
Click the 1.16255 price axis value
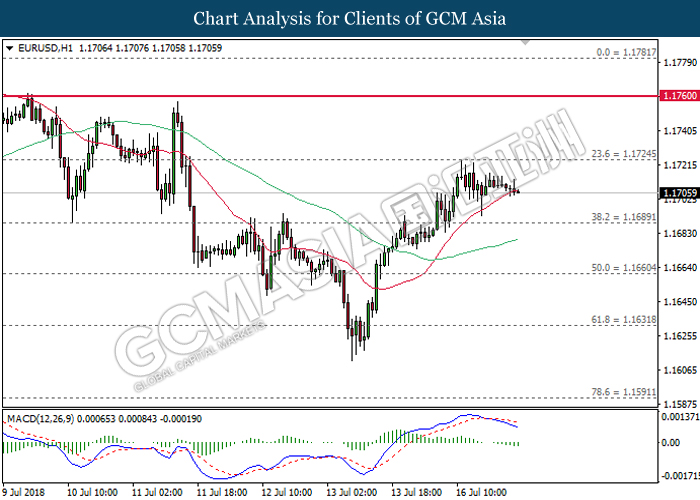click(x=680, y=336)
